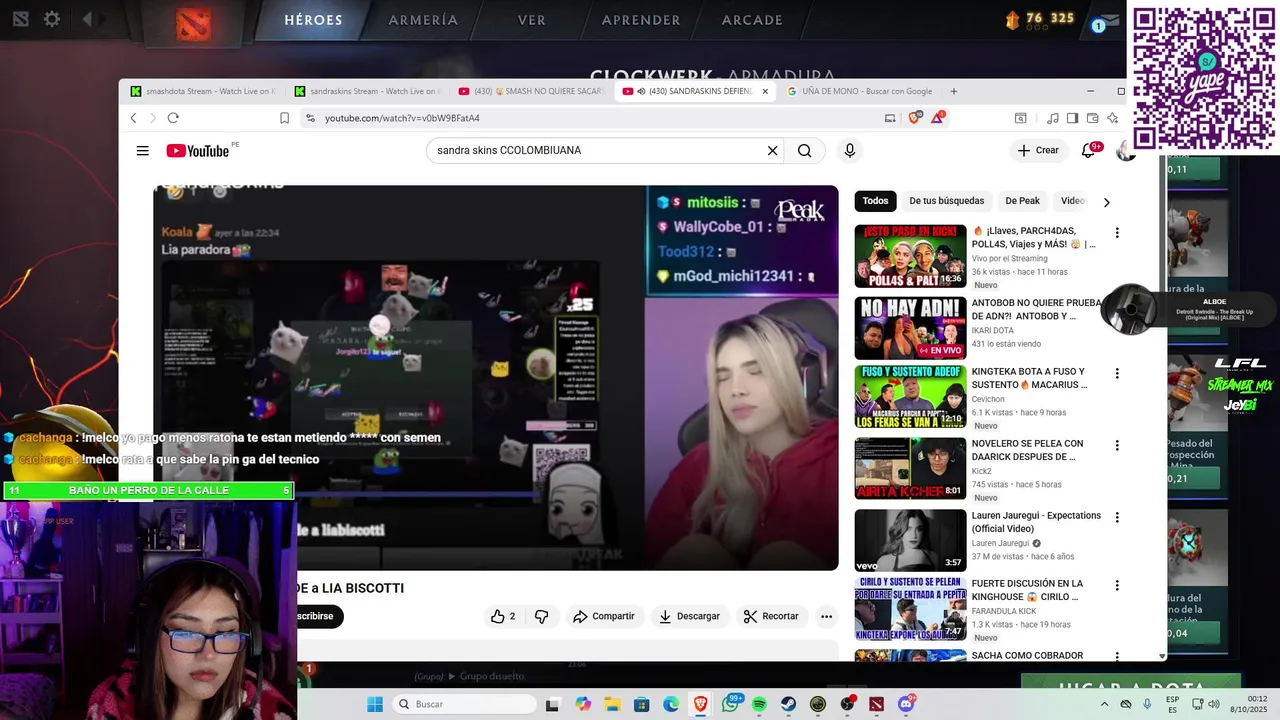
Task: Switch to SMASH NO QUIERE tab
Action: coord(531,91)
